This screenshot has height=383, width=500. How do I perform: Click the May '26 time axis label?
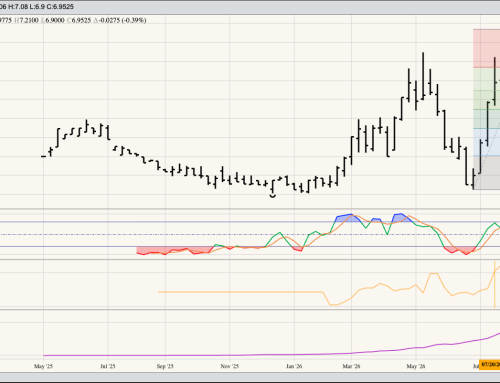pos(416,366)
